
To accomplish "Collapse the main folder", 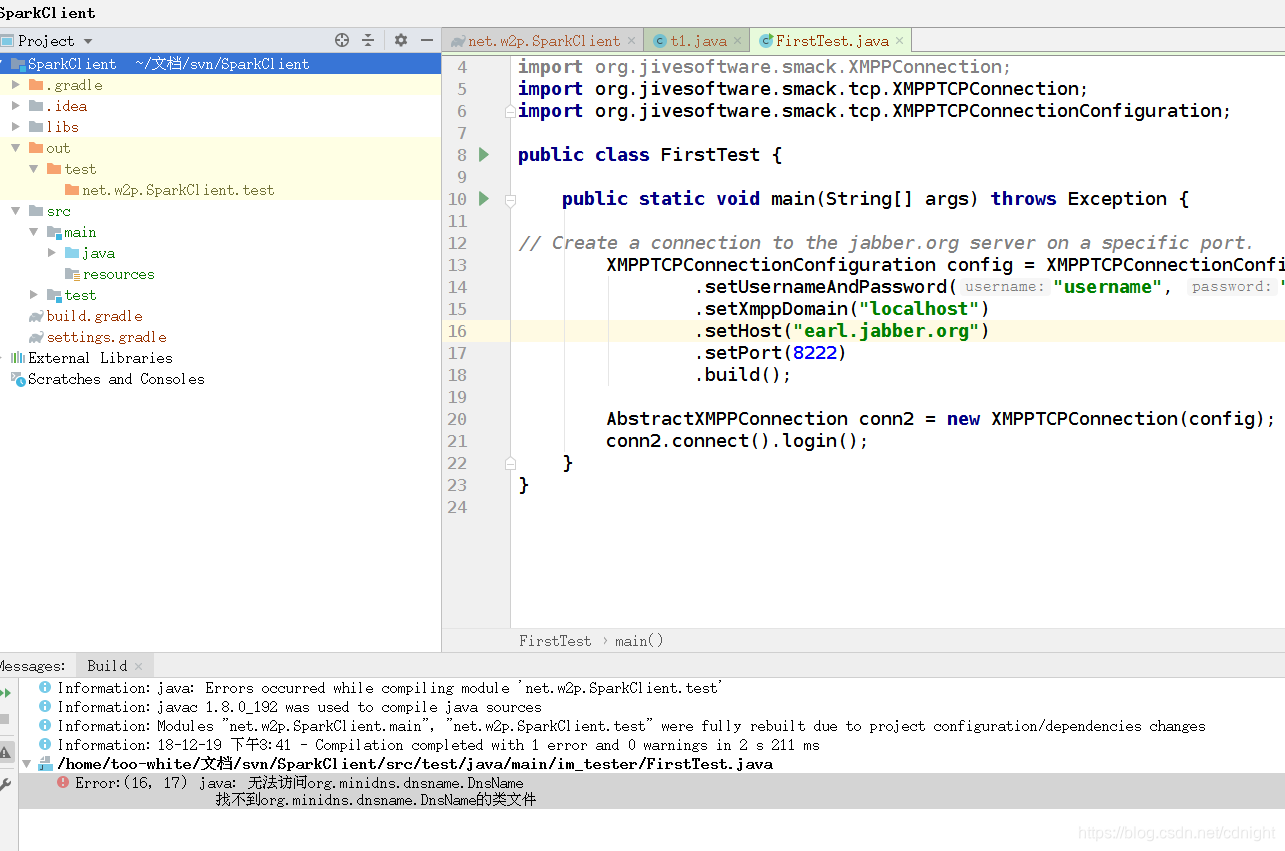I will [x=34, y=232].
